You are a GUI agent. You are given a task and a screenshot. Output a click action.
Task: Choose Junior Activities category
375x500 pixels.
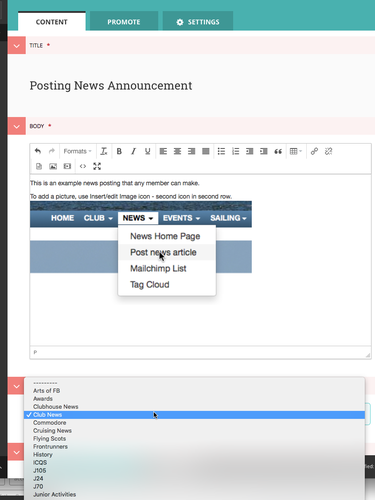[x=195, y=495]
